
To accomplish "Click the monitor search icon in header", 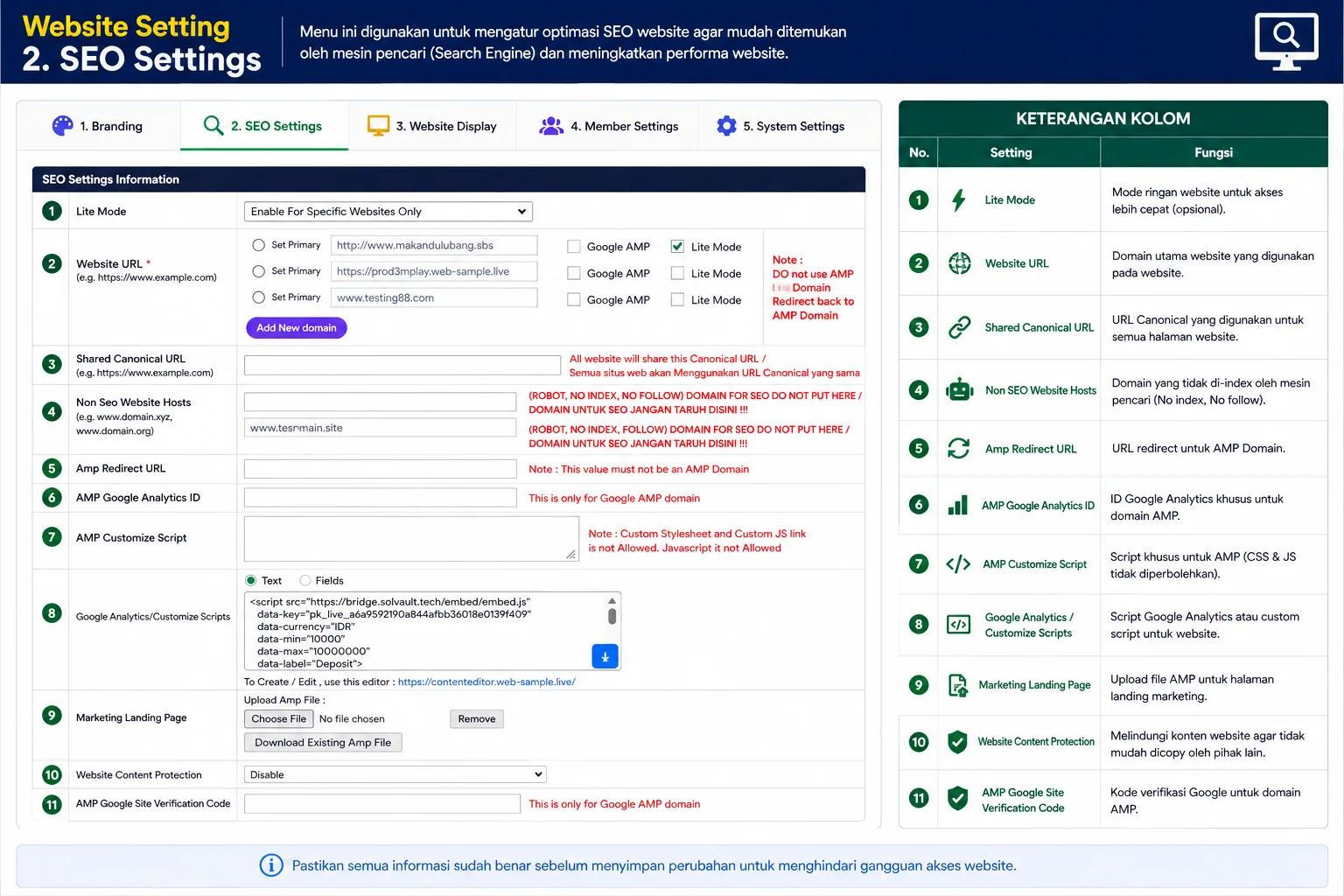I will pyautogui.click(x=1285, y=41).
